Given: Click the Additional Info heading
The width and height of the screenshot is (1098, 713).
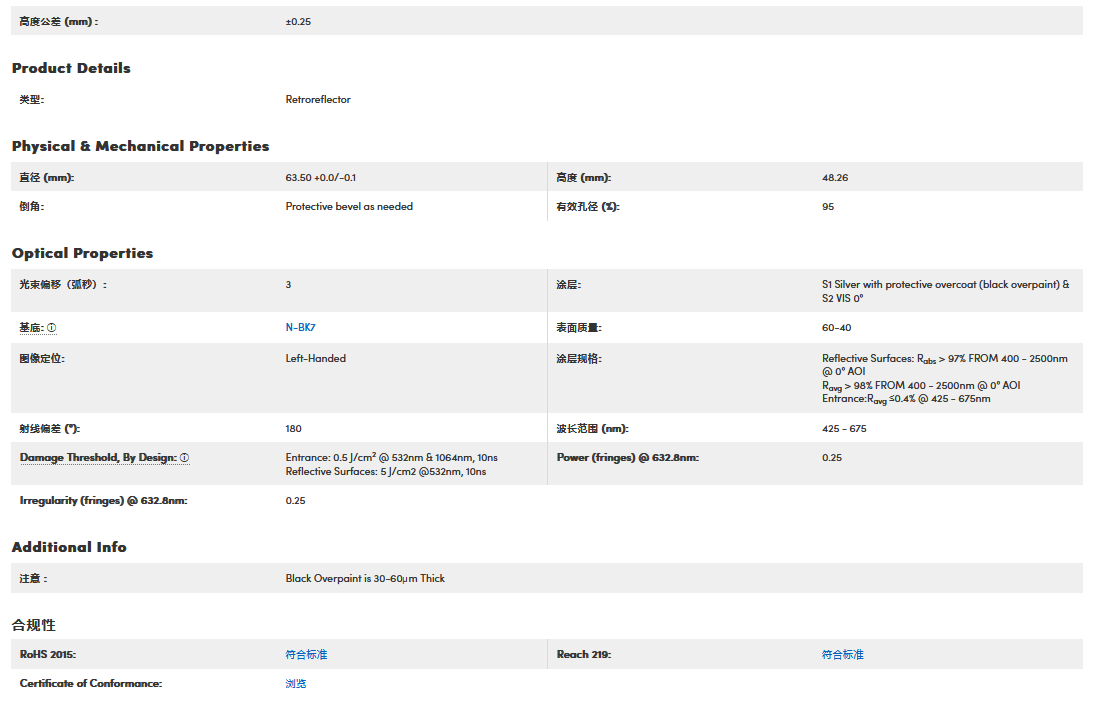Looking at the screenshot, I should [69, 547].
